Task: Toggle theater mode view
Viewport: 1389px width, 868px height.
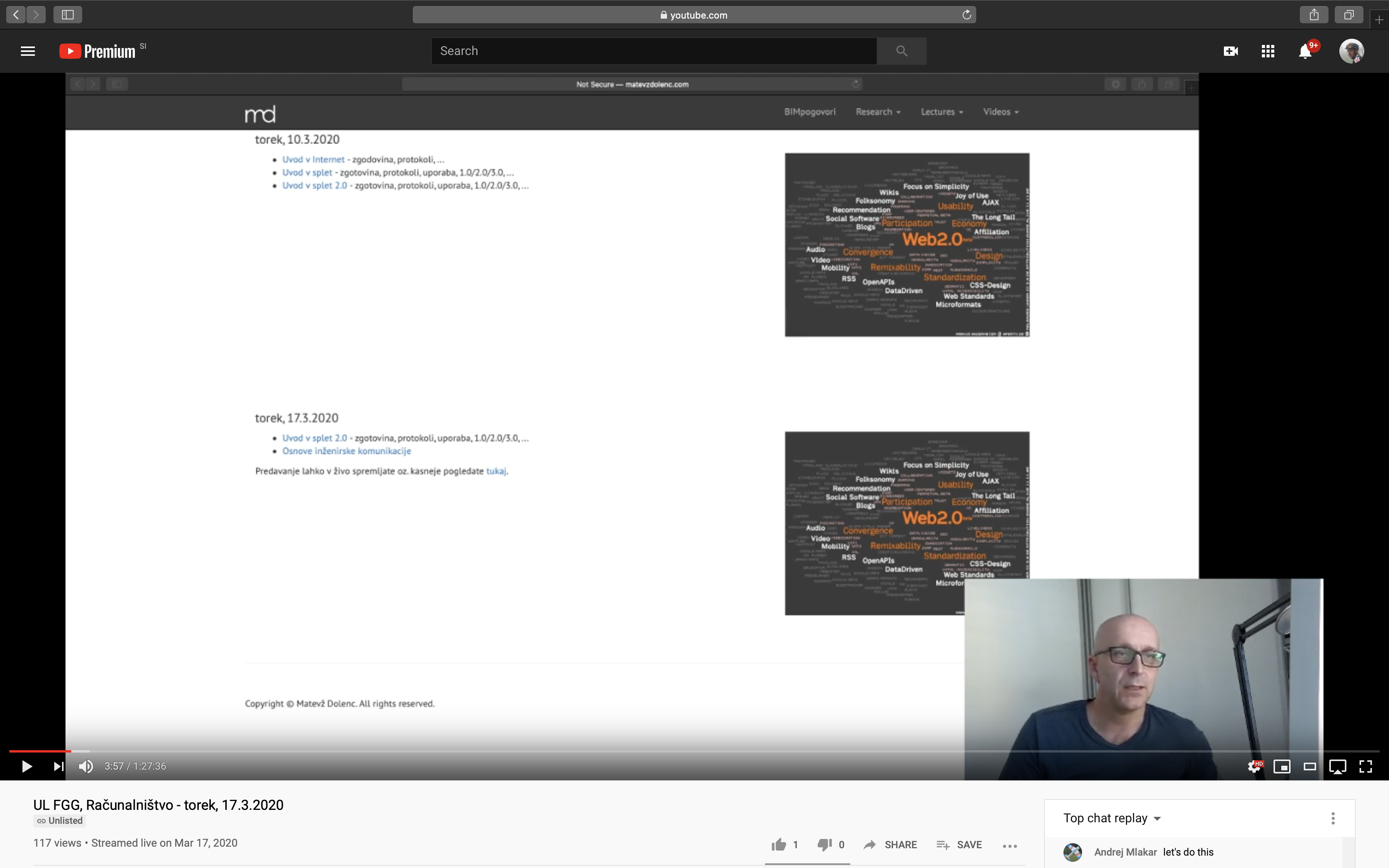Action: 1310,766
